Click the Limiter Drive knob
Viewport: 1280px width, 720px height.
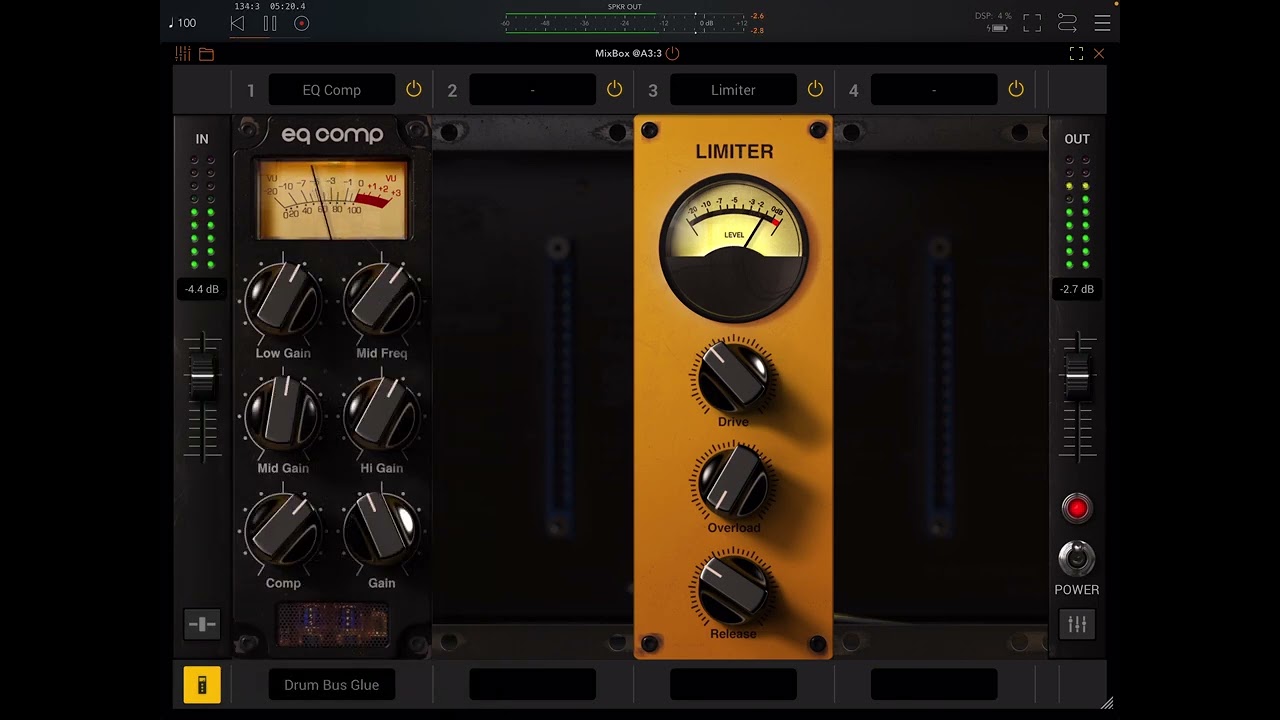pos(734,376)
